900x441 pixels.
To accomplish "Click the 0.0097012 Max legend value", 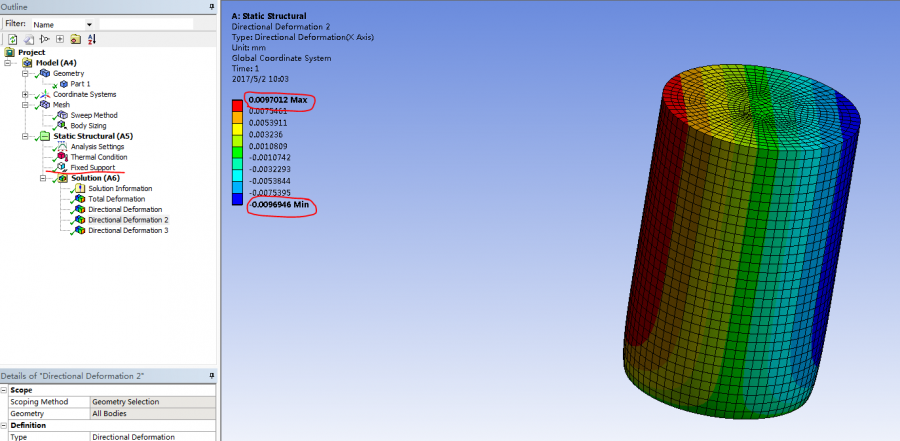I will point(278,100).
